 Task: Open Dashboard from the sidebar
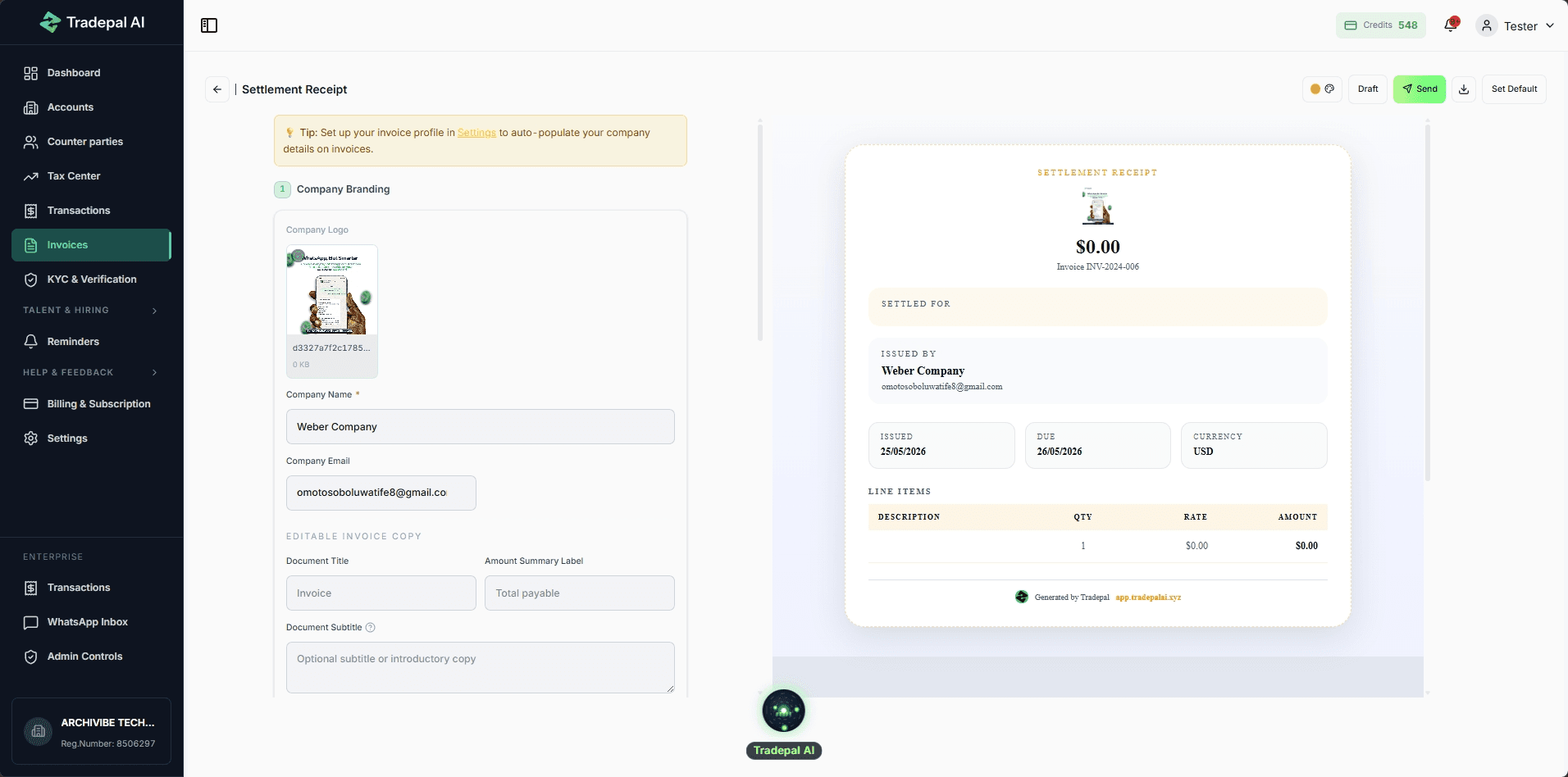[x=92, y=73]
